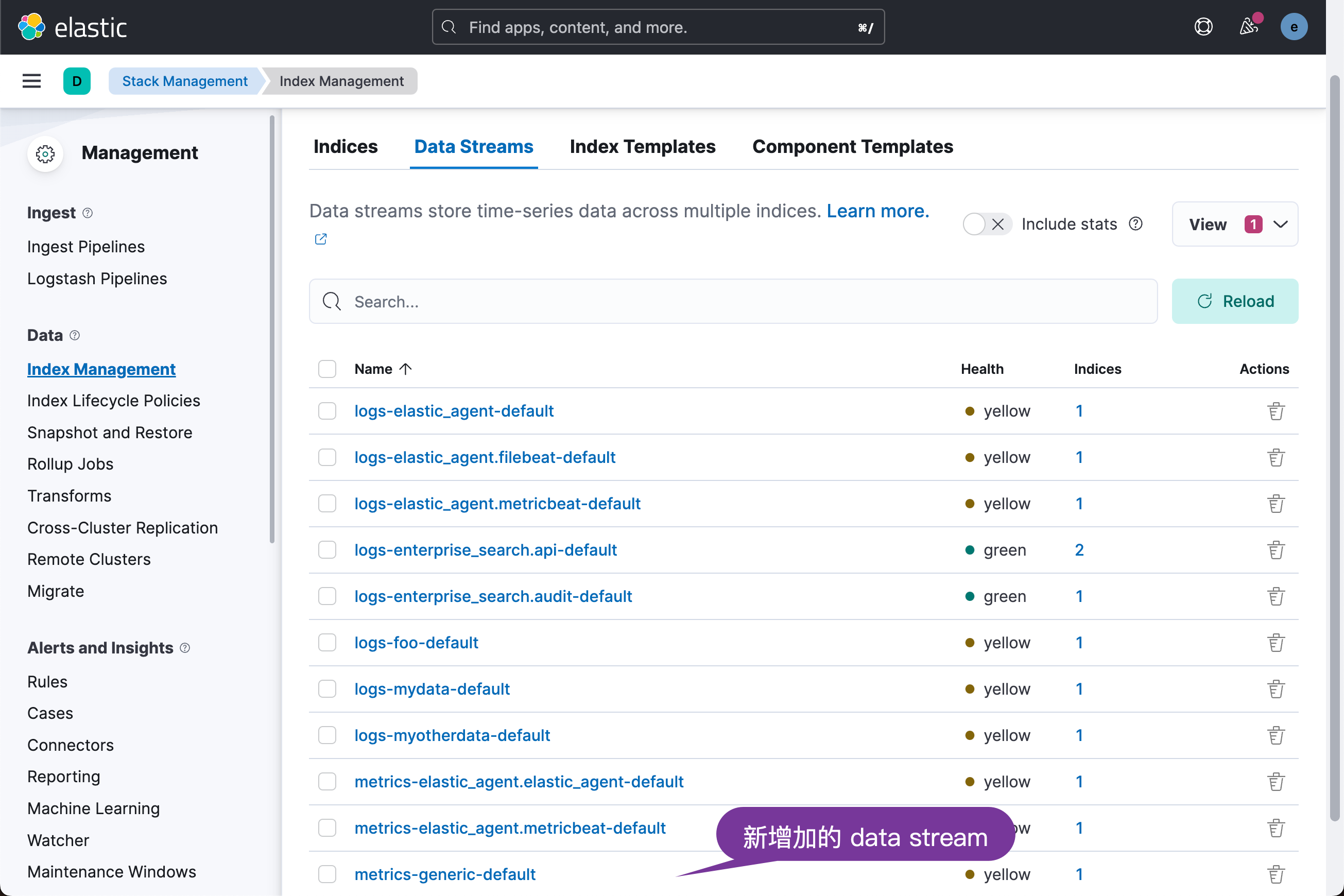1344x896 pixels.
Task: Open the Index Templates tab
Action: pyautogui.click(x=642, y=147)
